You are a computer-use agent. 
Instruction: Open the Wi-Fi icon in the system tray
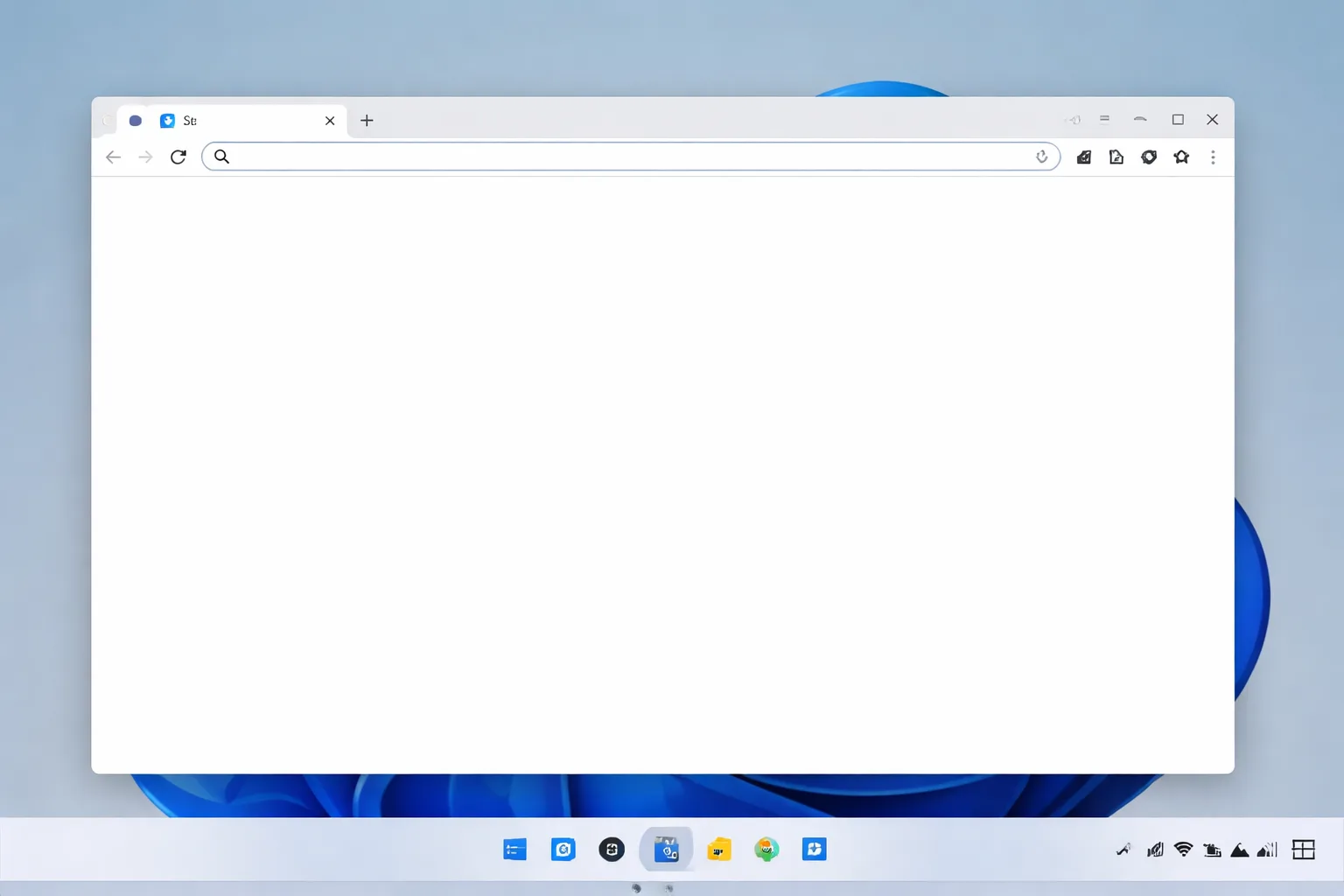[x=1183, y=850]
